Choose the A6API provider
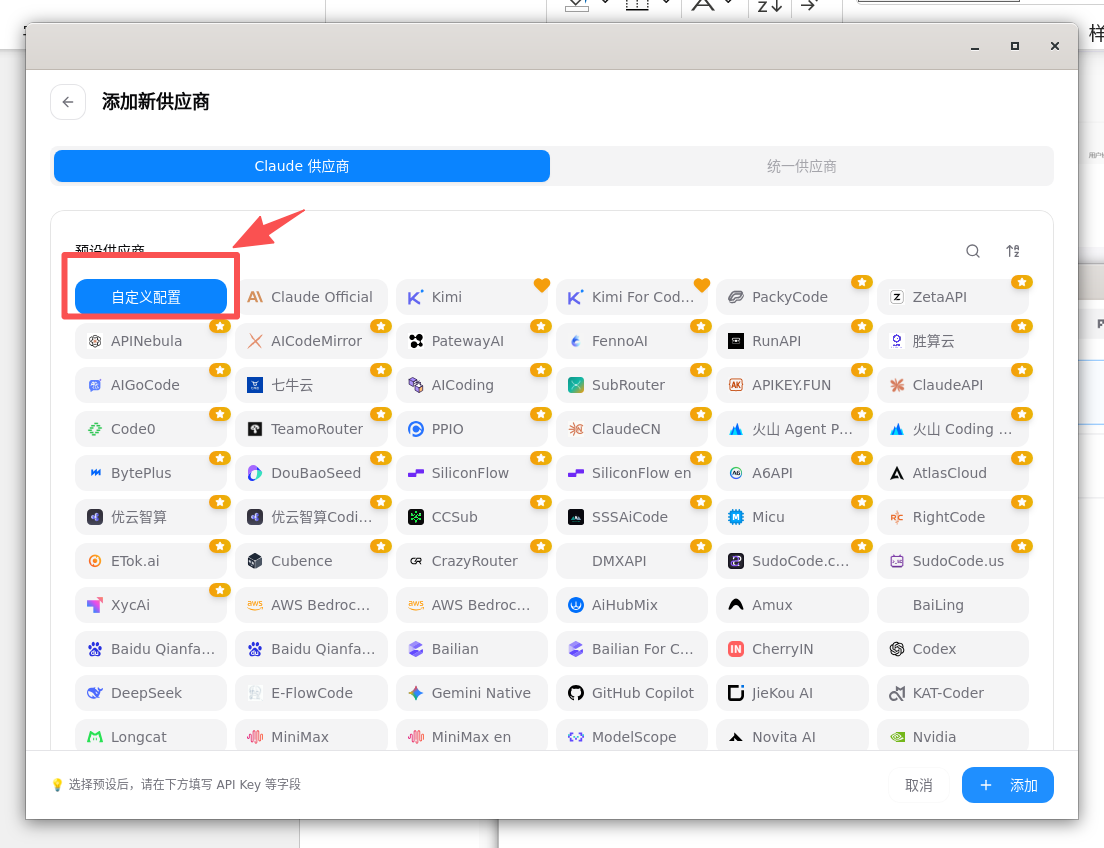Image resolution: width=1104 pixels, height=848 pixels. pyautogui.click(x=792, y=473)
